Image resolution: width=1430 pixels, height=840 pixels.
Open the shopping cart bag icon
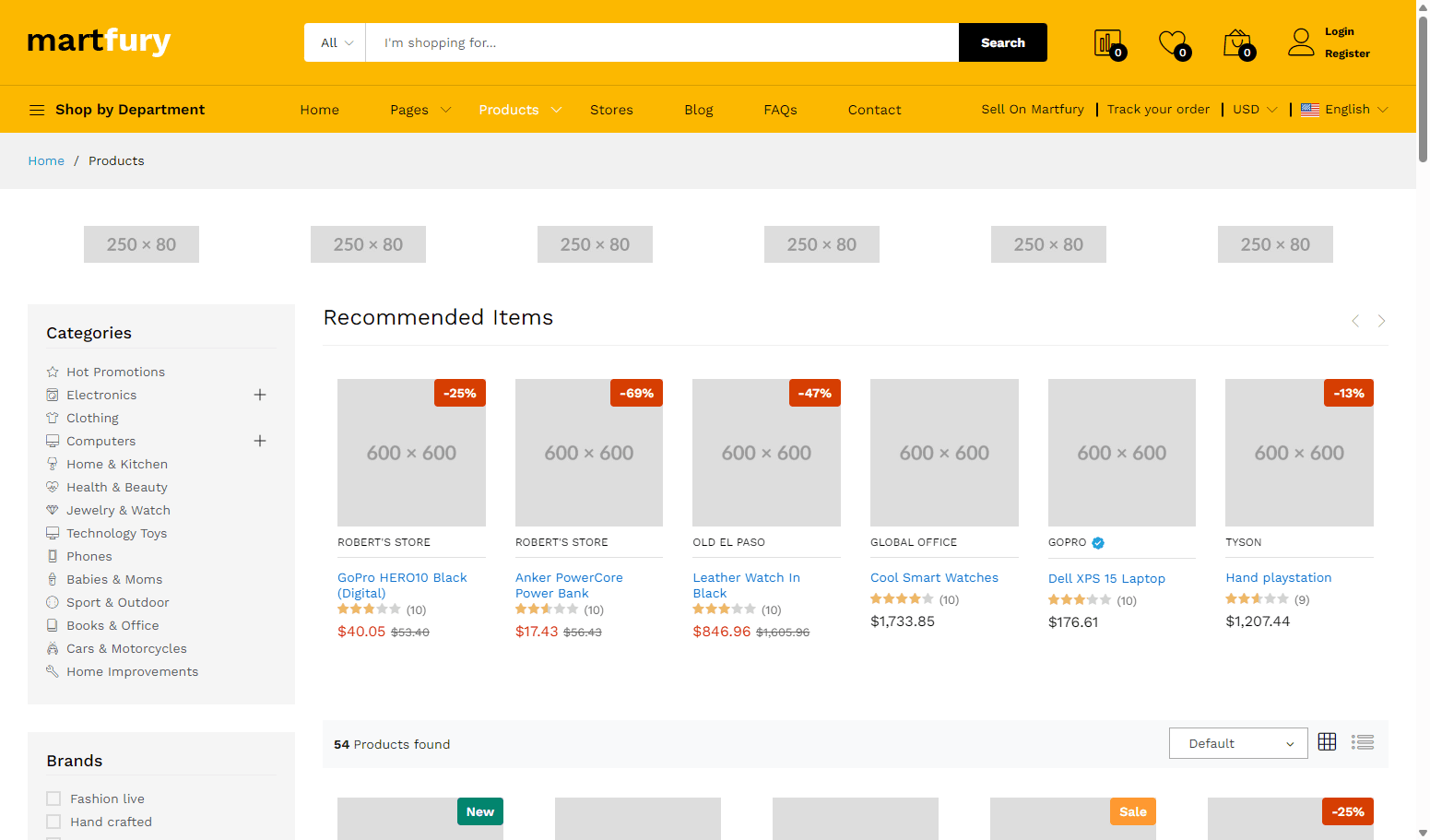point(1238,43)
